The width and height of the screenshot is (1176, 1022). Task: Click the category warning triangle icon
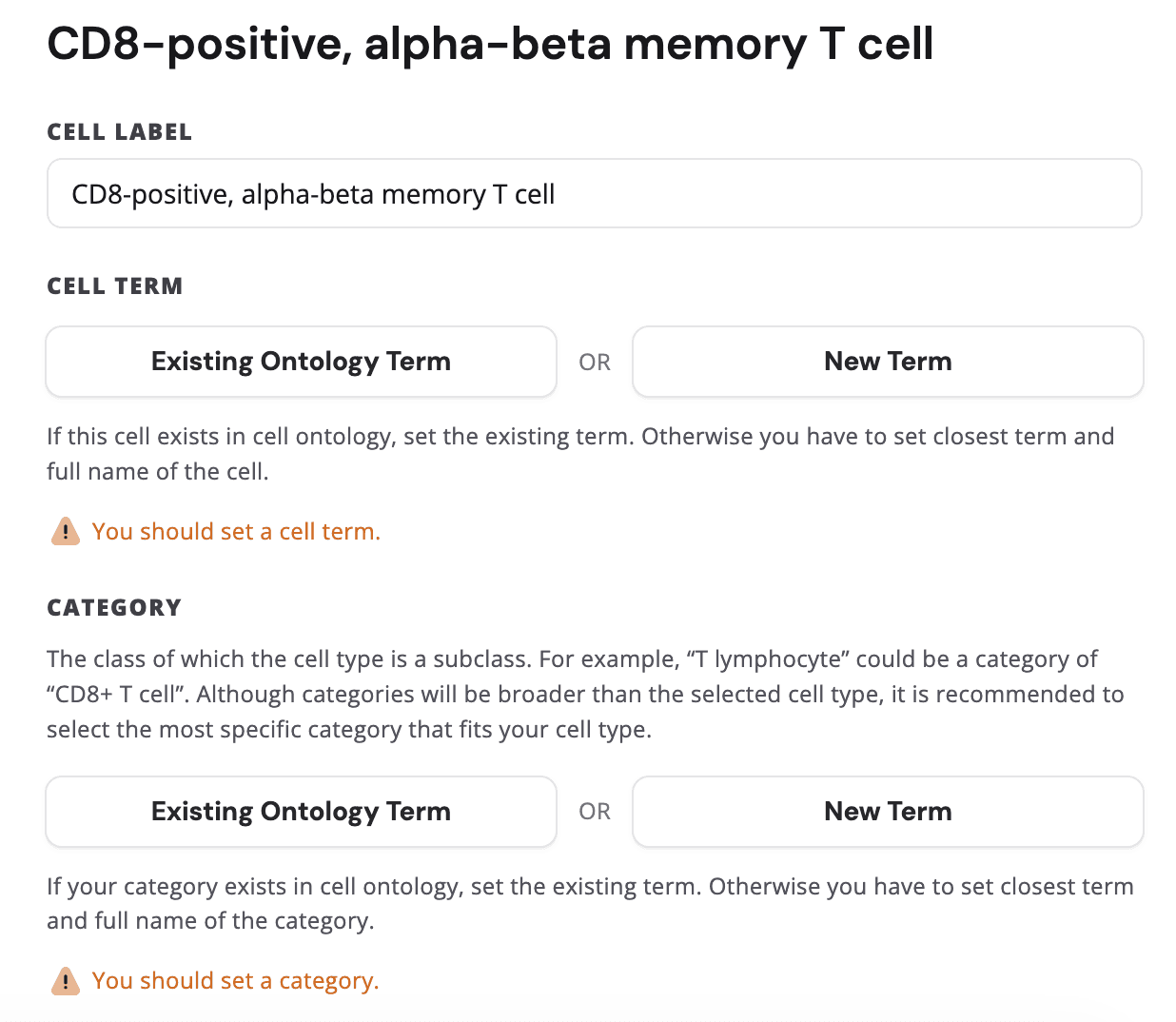tap(65, 980)
